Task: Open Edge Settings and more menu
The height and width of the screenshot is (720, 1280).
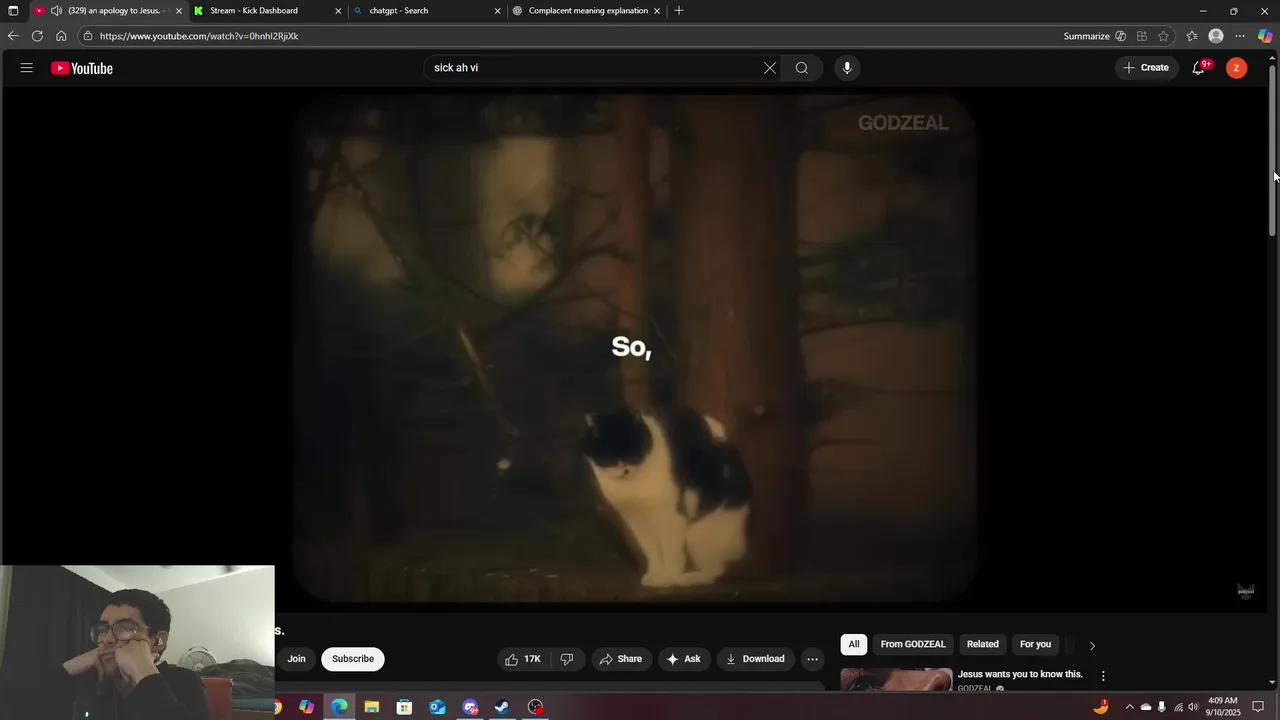Action: [1240, 36]
